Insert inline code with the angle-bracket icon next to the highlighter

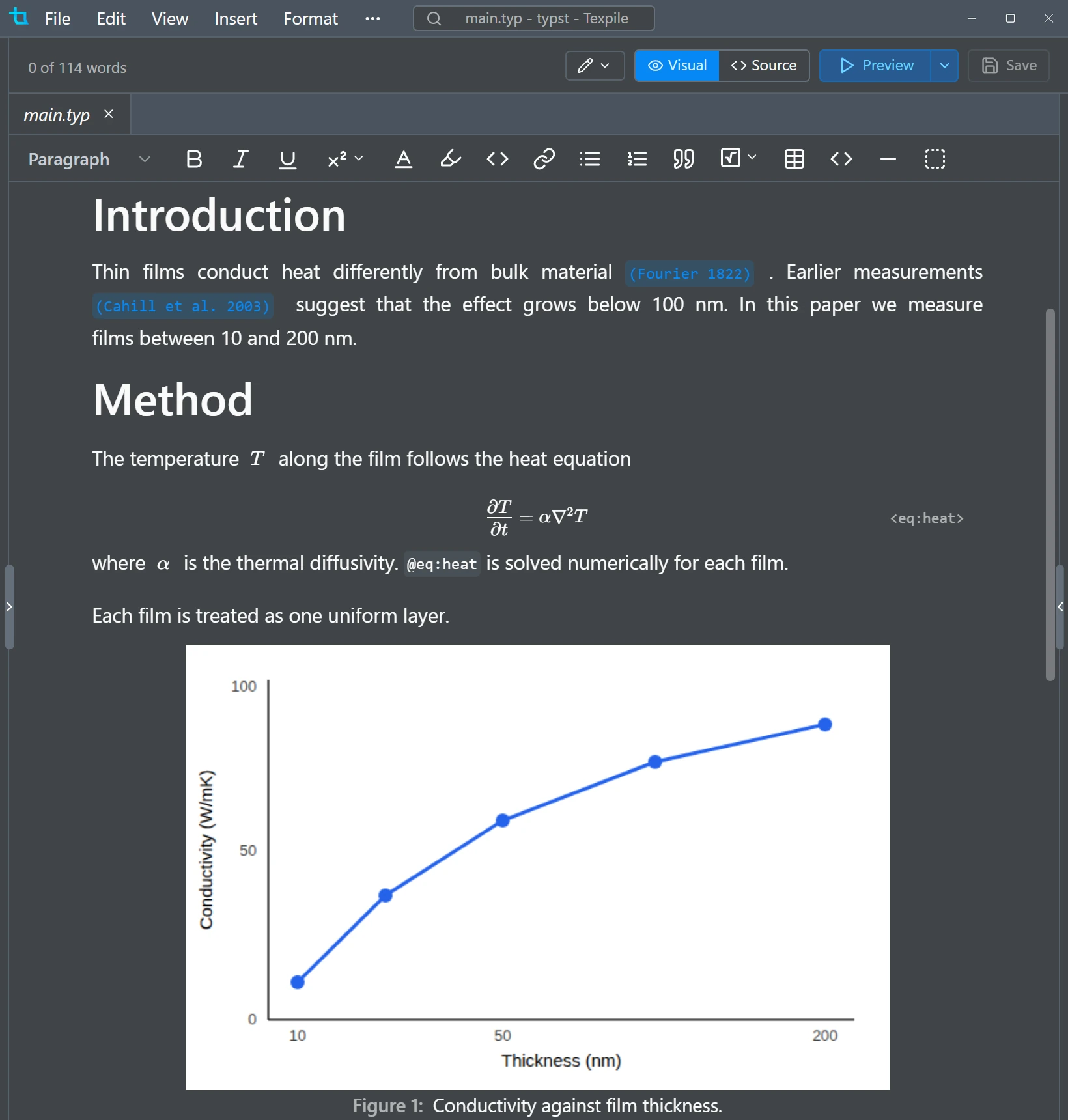(498, 159)
